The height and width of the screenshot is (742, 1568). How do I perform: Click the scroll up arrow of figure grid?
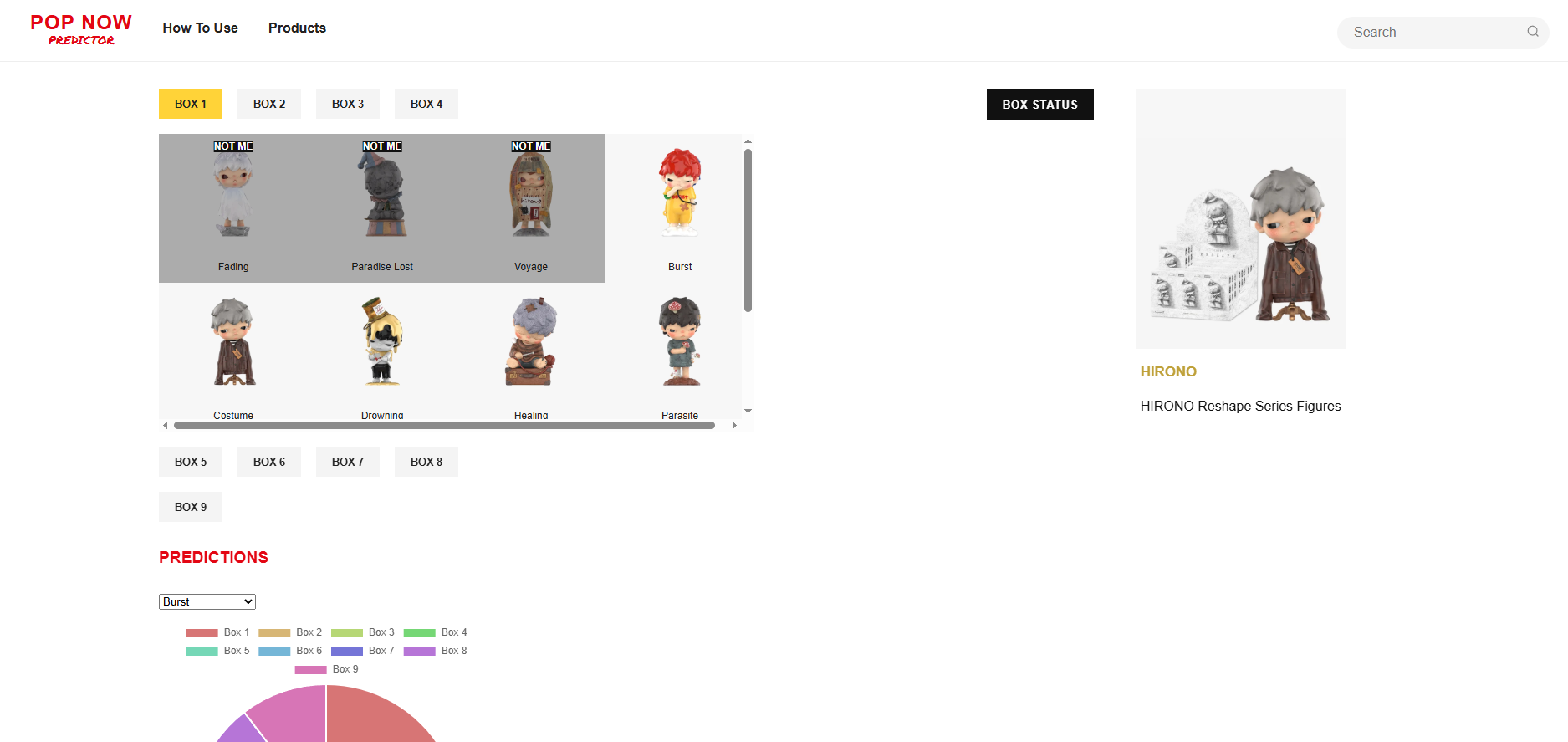(748, 141)
